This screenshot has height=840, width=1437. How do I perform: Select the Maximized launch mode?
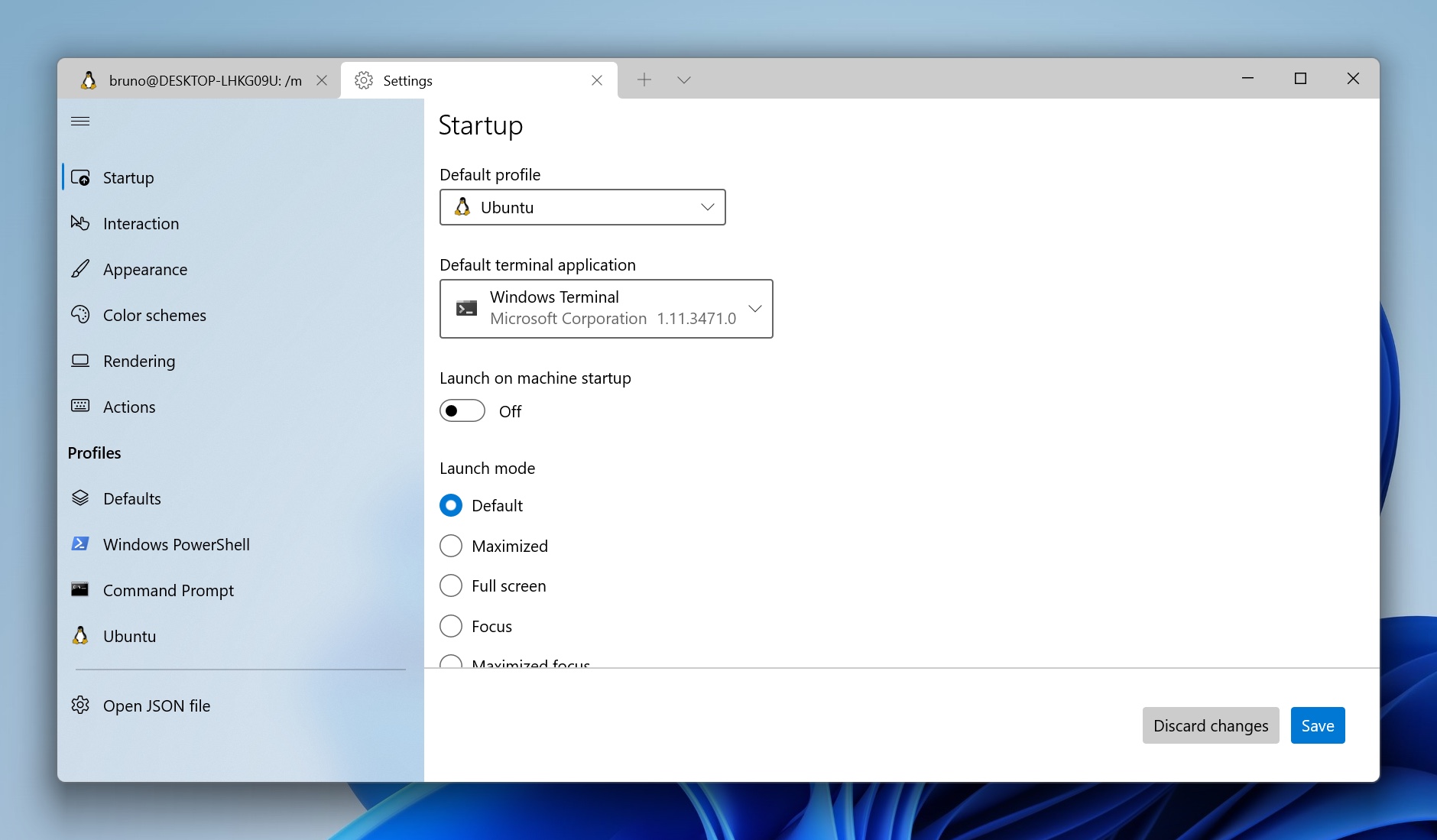(451, 546)
